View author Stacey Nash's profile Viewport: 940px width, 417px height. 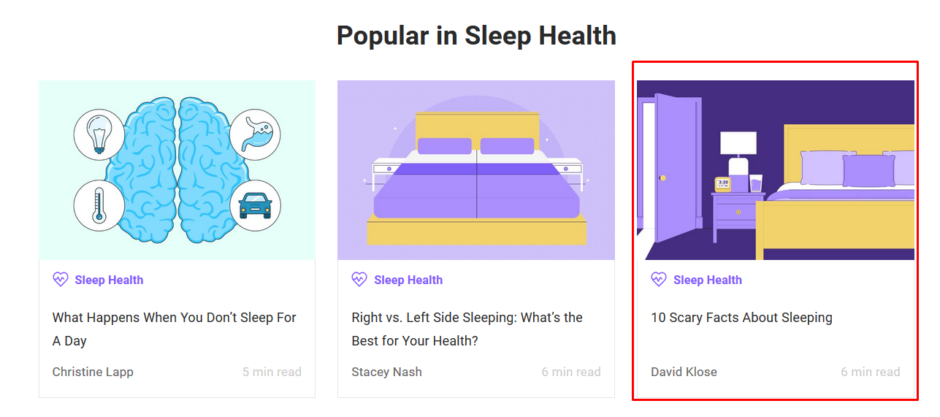click(x=386, y=372)
